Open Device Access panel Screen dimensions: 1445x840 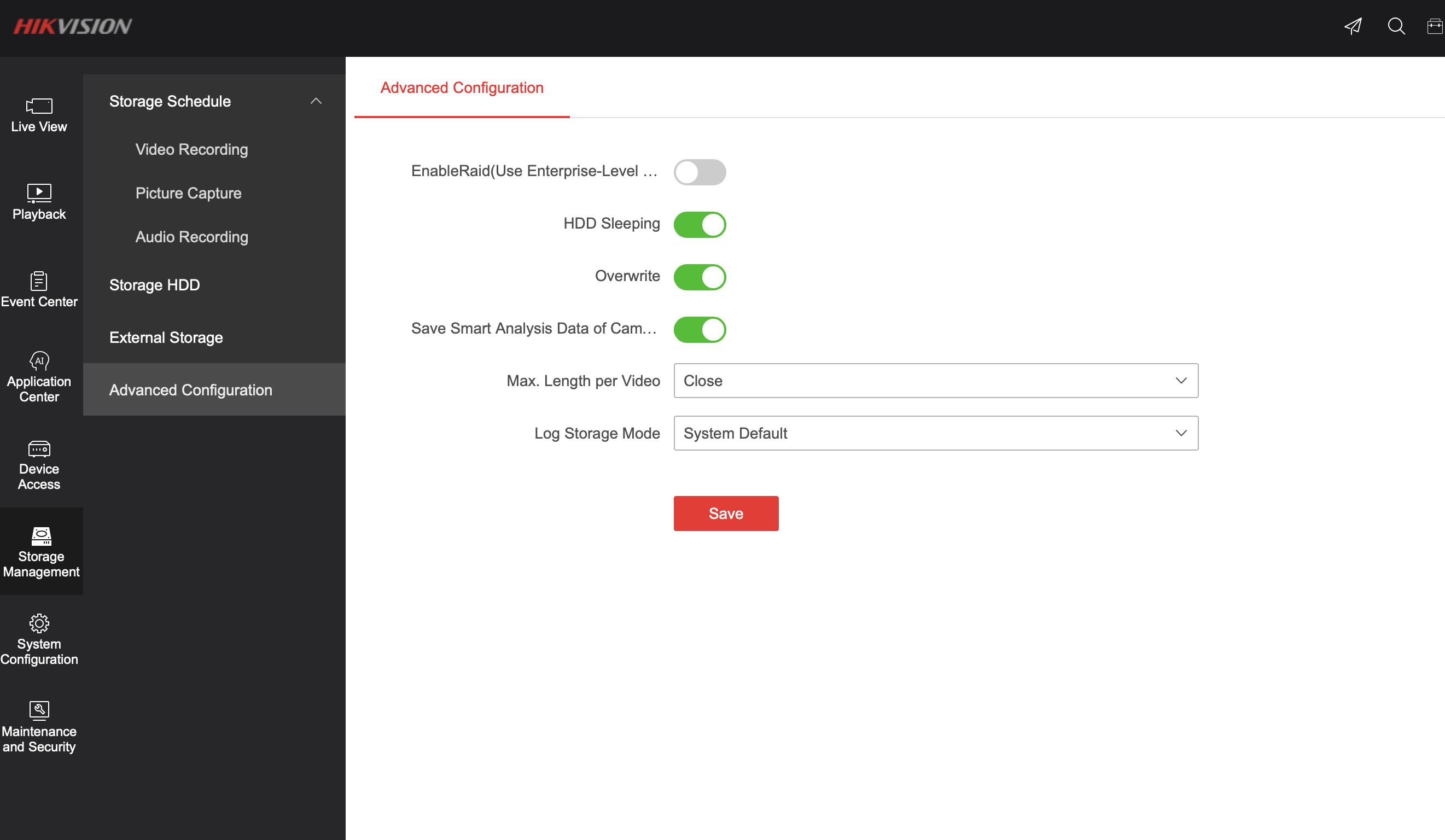pyautogui.click(x=39, y=464)
